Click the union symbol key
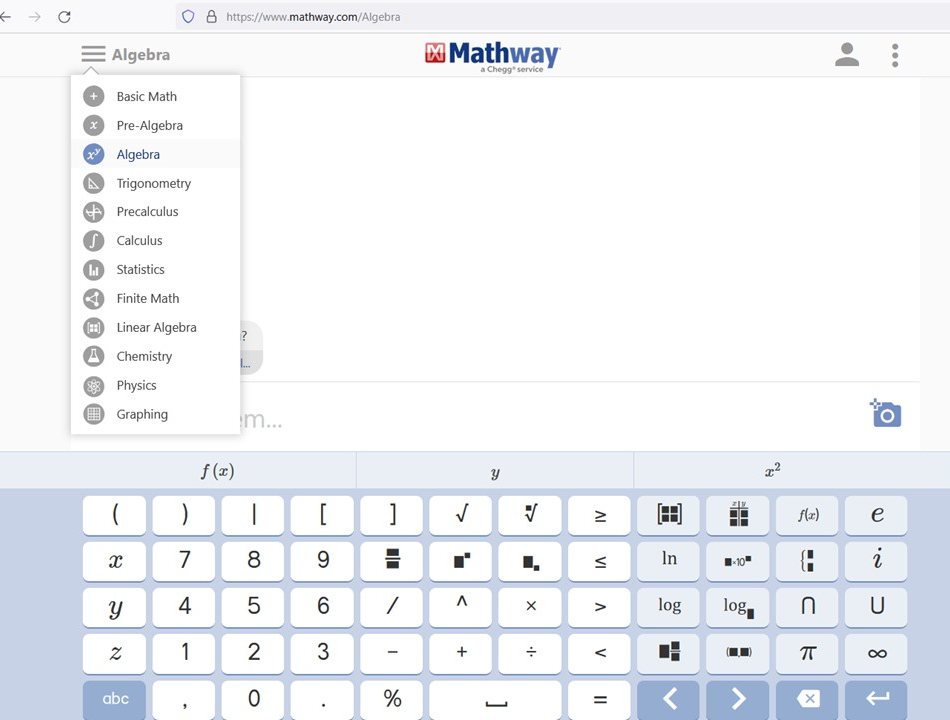Viewport: 950px width, 720px height. pyautogui.click(x=876, y=607)
